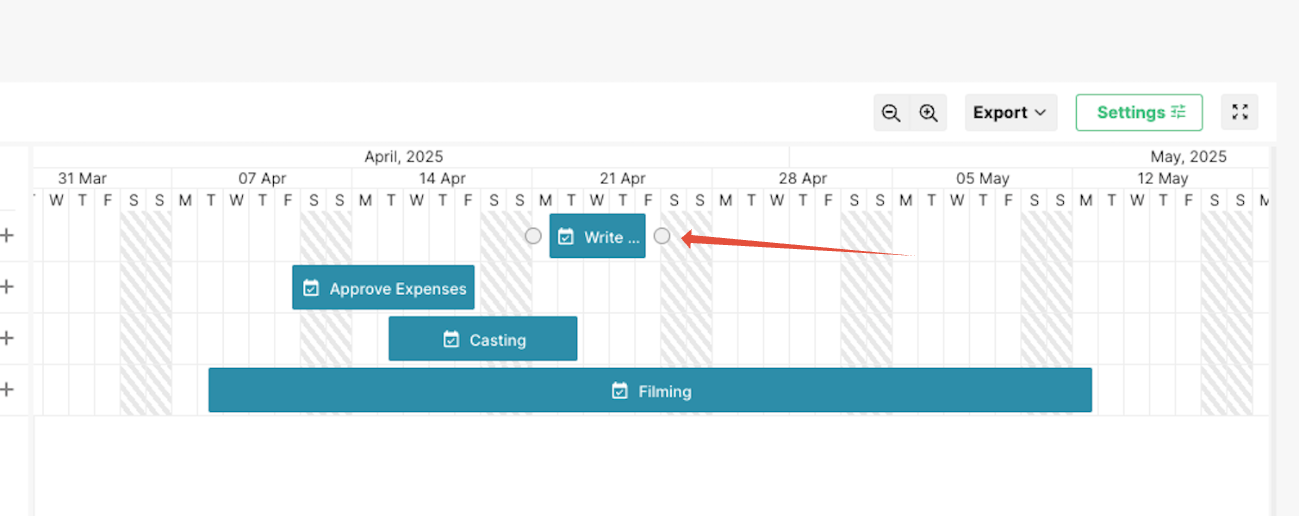
Task: Zoom out the Gantt timeline
Action: pyautogui.click(x=891, y=113)
